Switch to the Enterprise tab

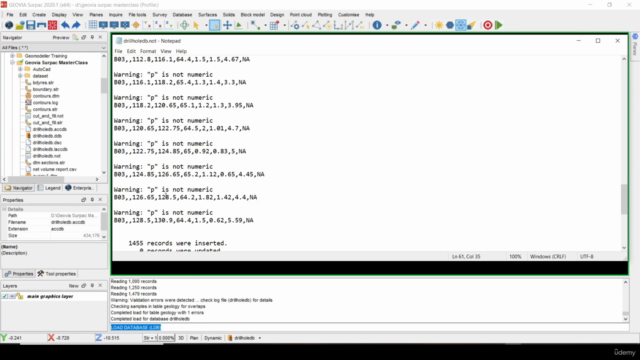80,188
